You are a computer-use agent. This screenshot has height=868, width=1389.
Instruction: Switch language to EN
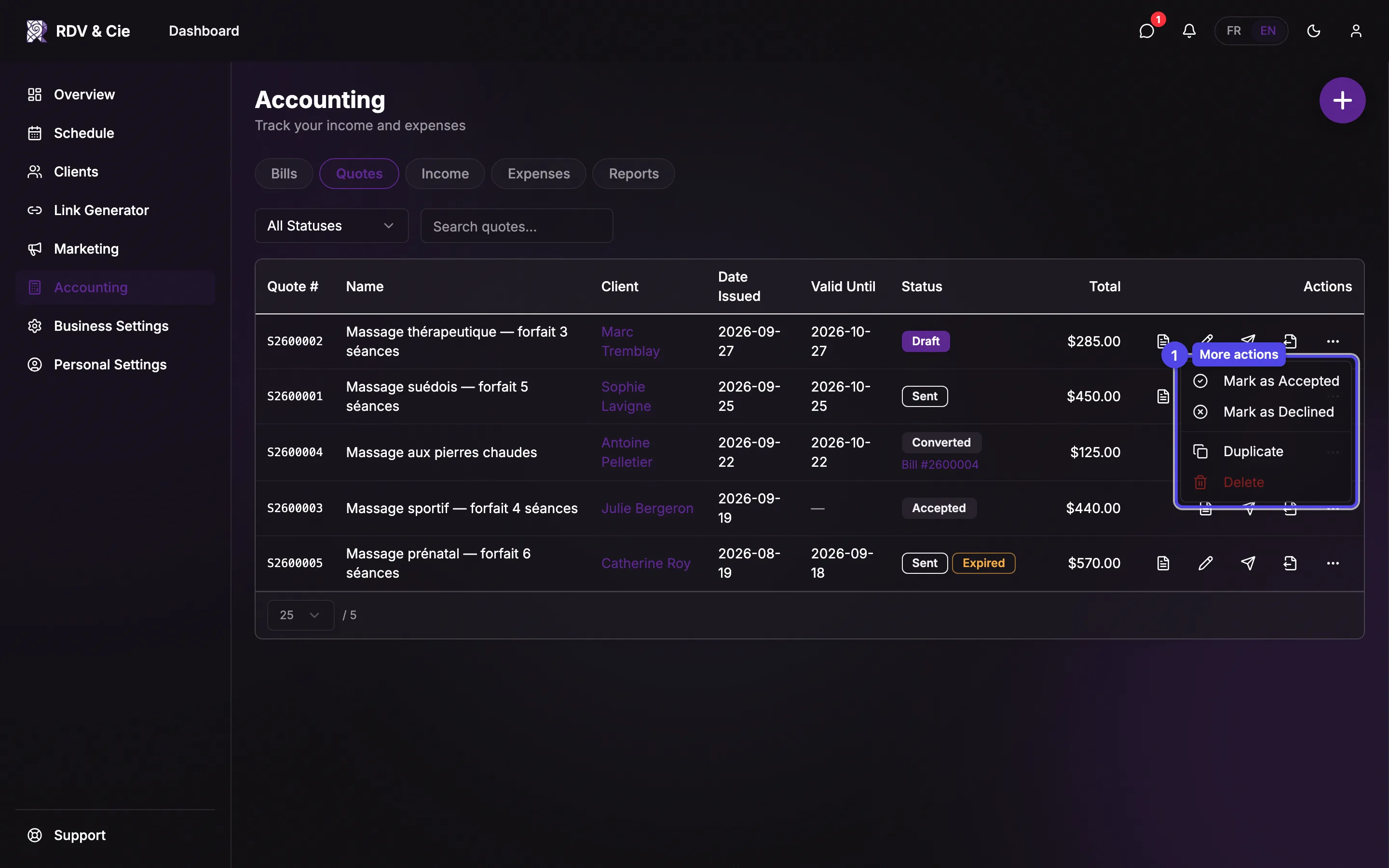[x=1268, y=30]
